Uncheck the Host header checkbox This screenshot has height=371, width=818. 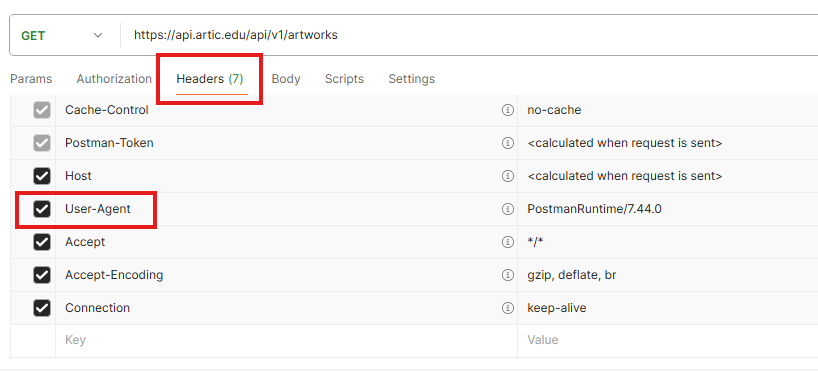click(42, 176)
